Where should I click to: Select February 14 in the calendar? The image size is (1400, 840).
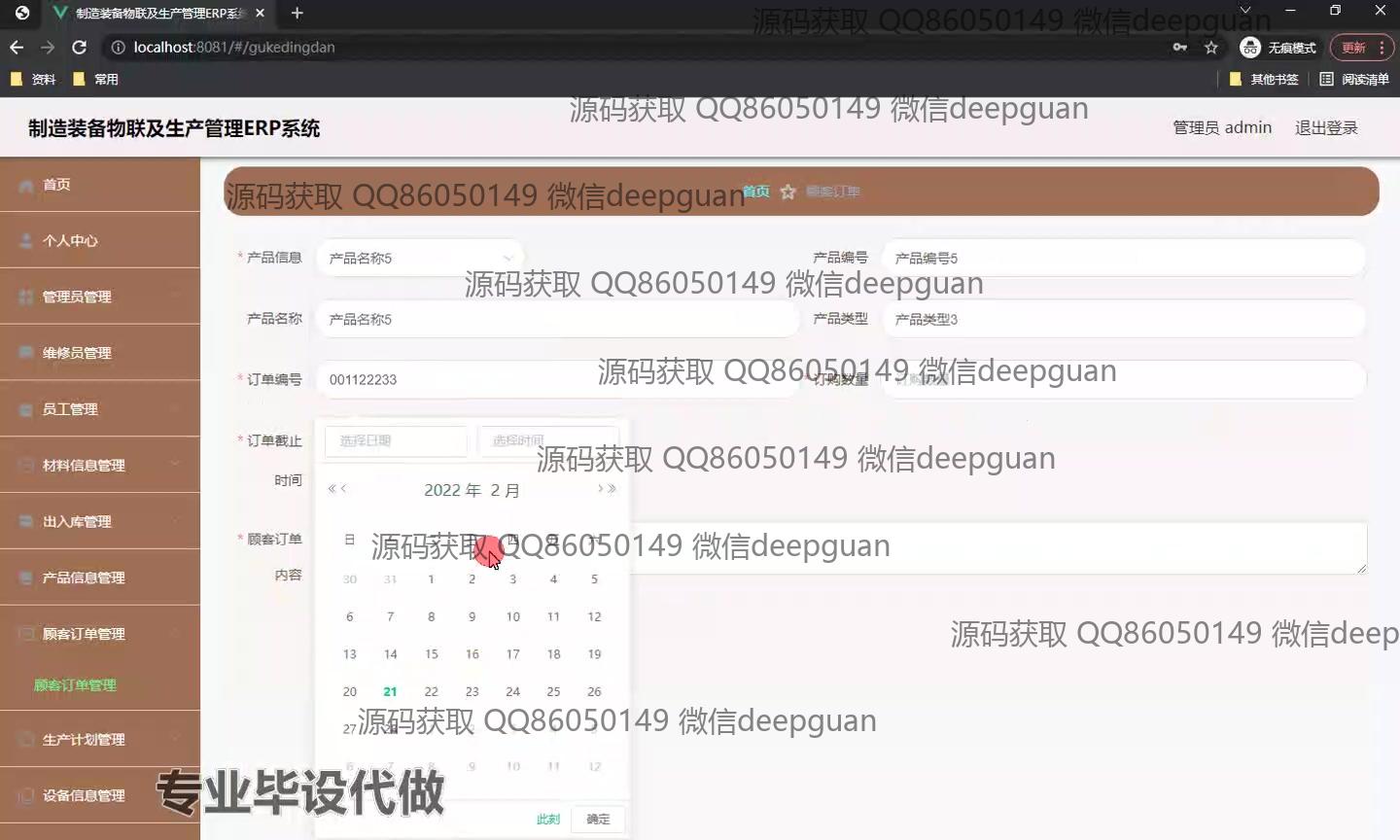(x=390, y=654)
